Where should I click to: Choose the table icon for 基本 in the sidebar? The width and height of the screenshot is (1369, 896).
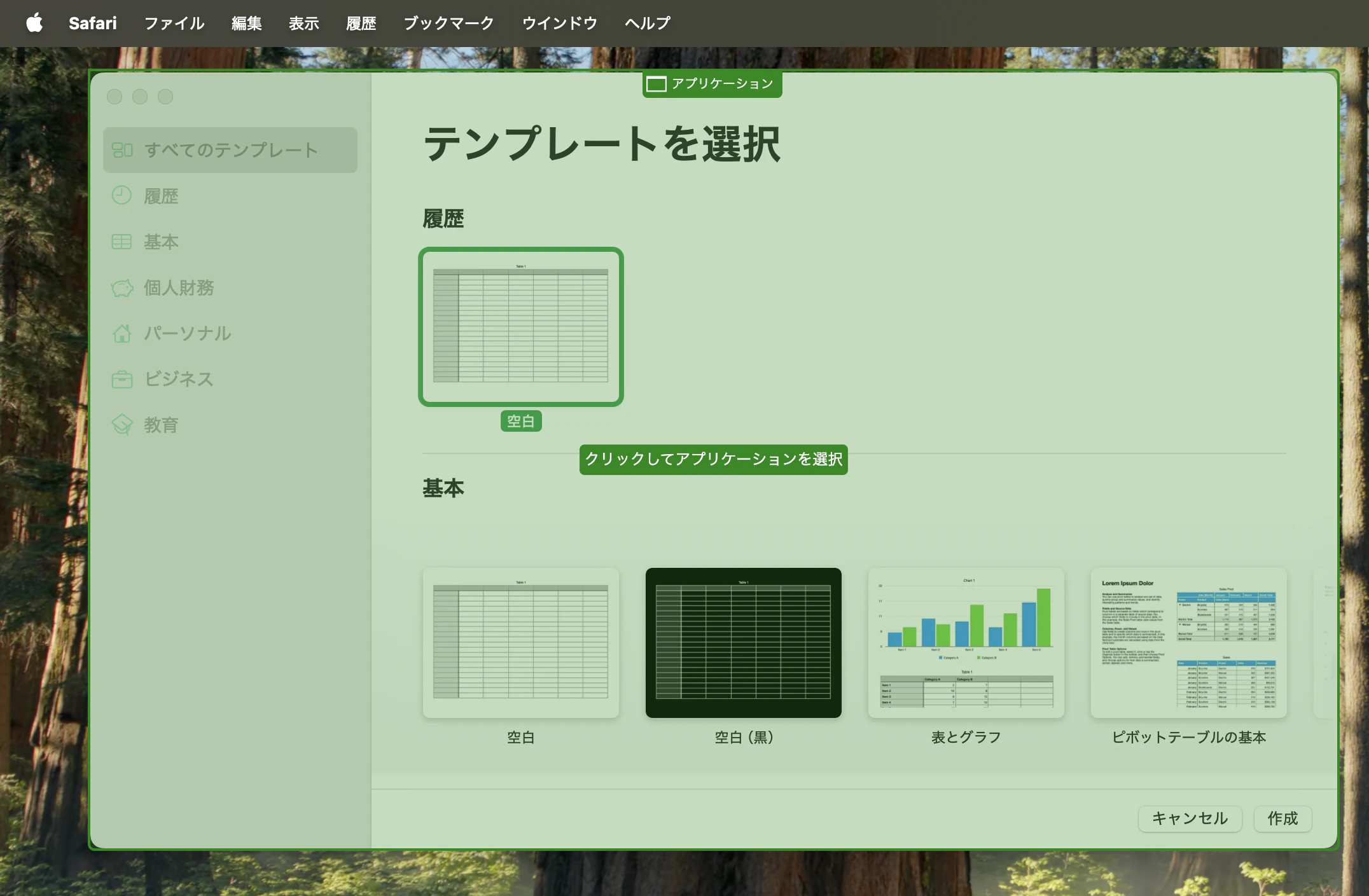point(122,242)
